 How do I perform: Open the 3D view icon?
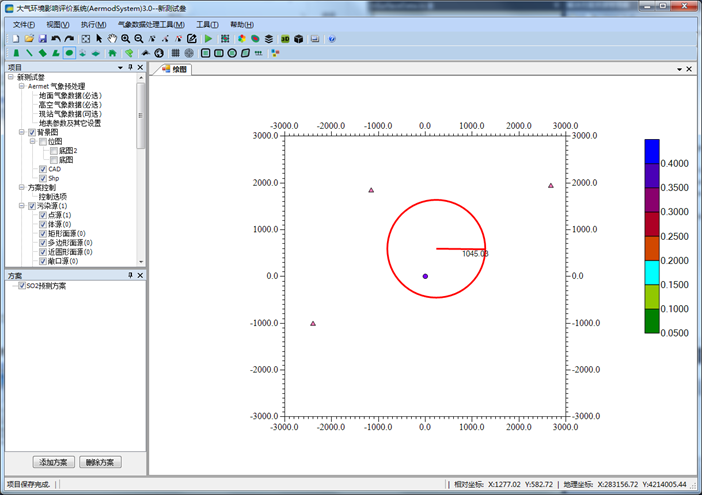pos(285,39)
